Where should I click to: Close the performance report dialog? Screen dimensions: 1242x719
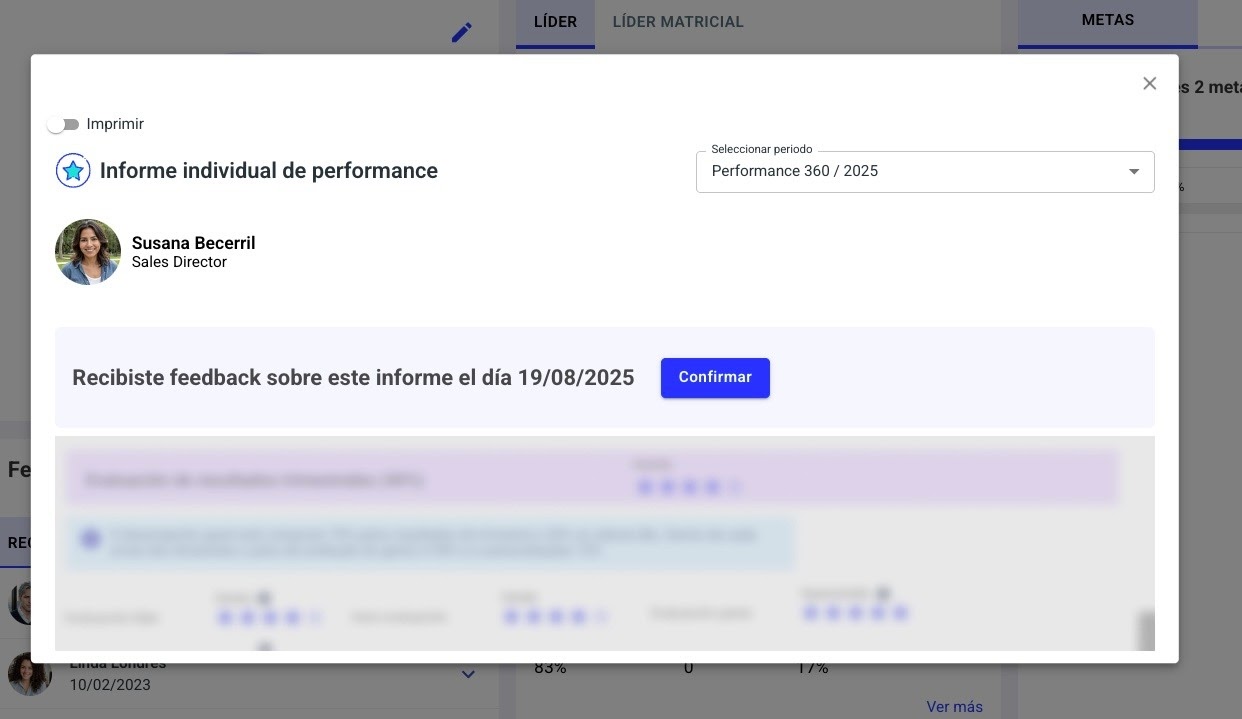(x=1149, y=84)
